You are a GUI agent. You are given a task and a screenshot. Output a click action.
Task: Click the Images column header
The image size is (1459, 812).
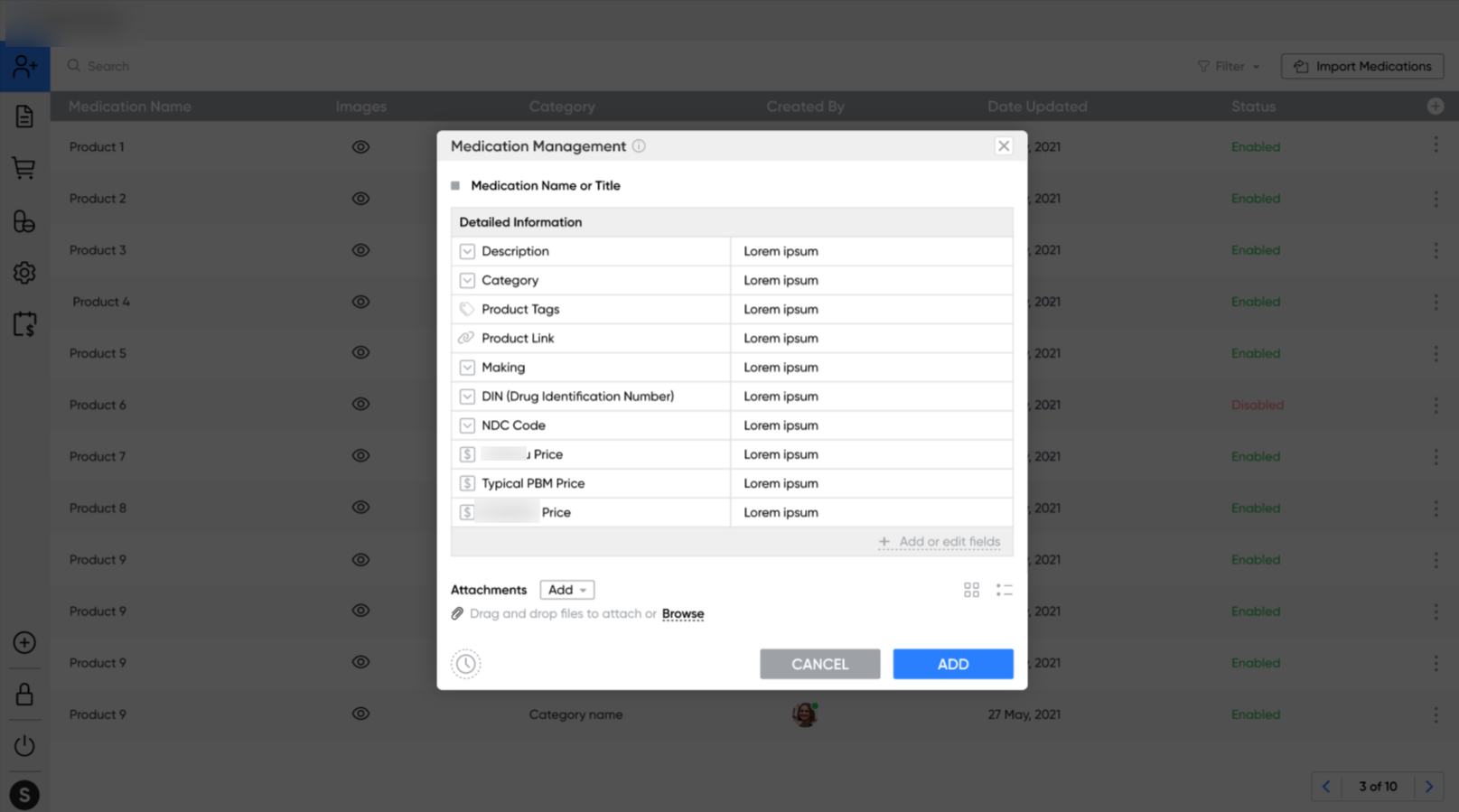point(360,107)
